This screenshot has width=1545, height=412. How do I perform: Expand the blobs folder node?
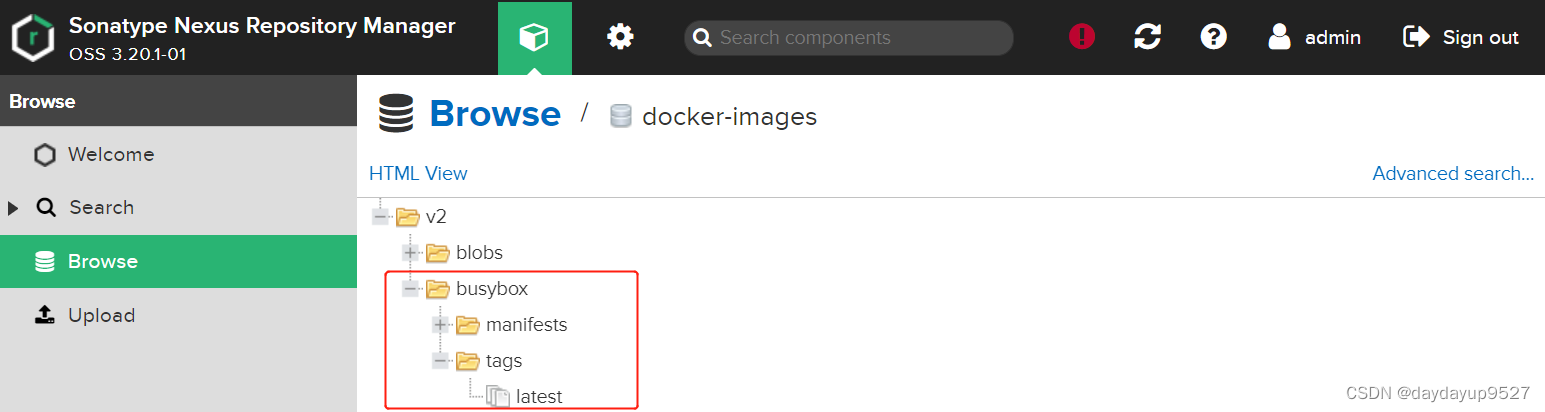click(410, 253)
